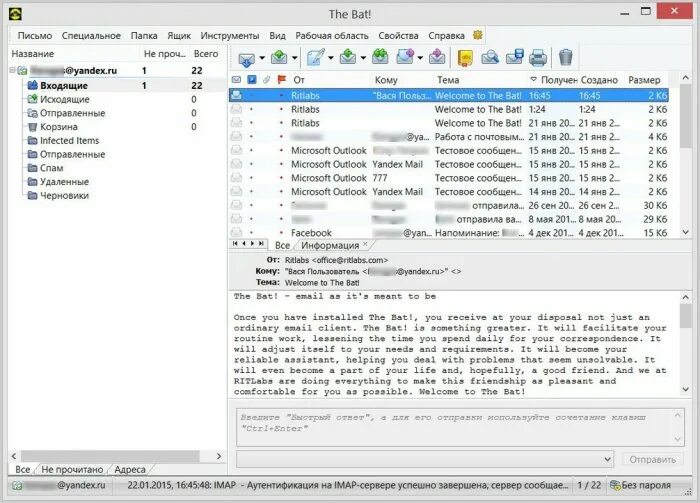Open the Справка menu
Viewport: 700px width, 503px height.
pyautogui.click(x=446, y=36)
